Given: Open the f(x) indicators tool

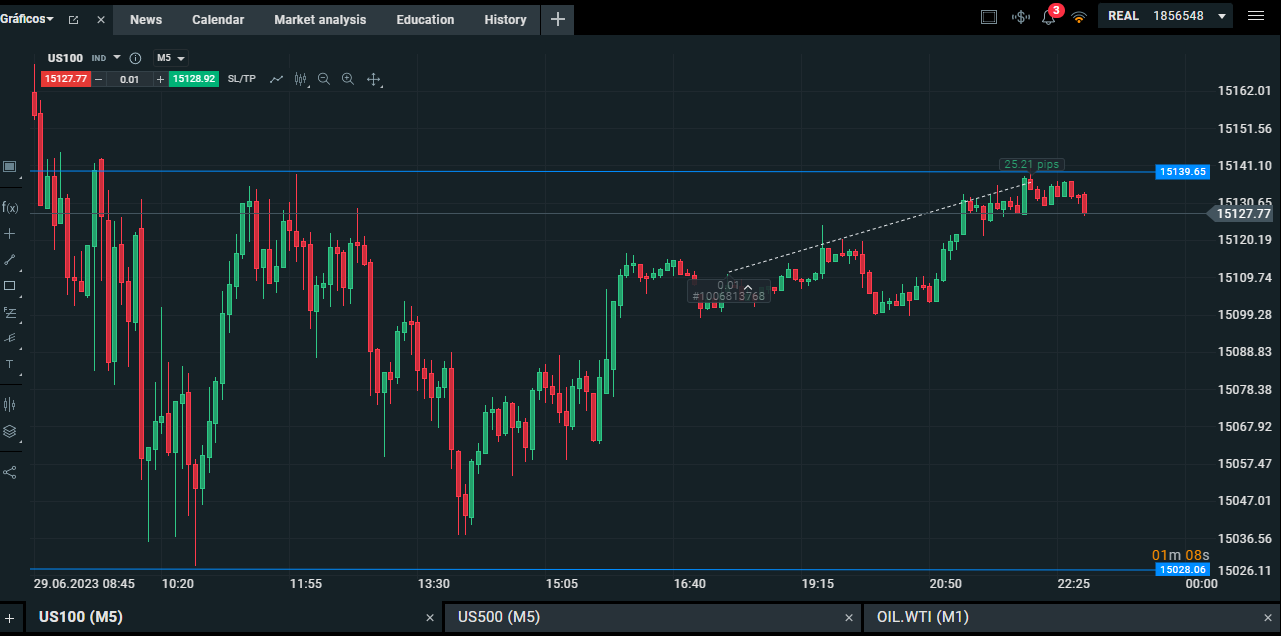Looking at the screenshot, I should coord(10,207).
